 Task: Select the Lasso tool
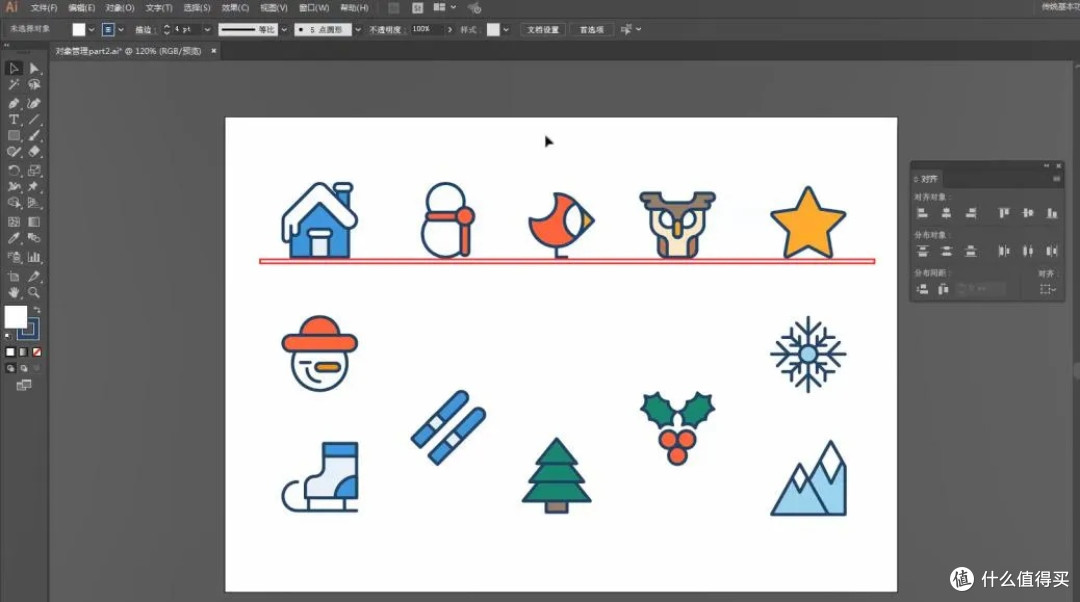34,85
